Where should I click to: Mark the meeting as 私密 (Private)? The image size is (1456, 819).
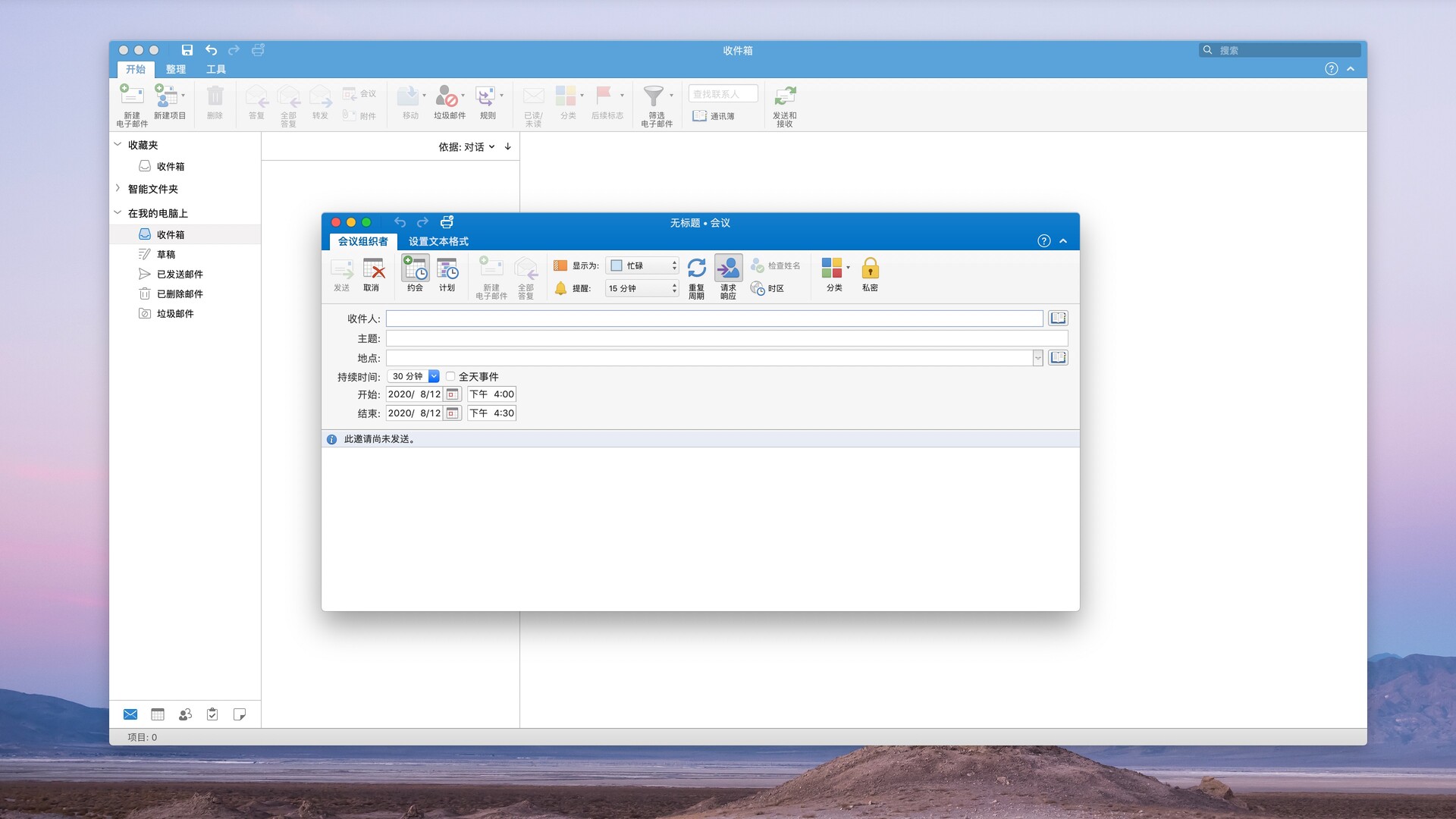click(x=870, y=275)
